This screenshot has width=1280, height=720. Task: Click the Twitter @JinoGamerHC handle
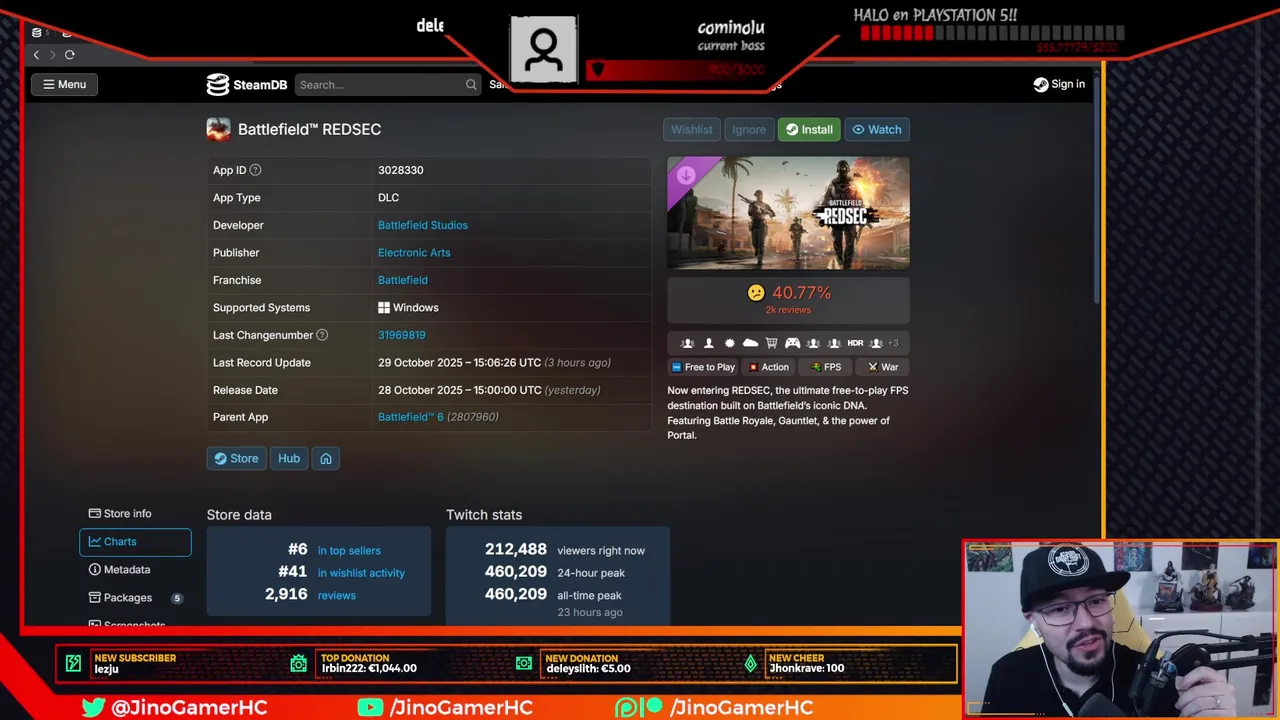pos(188,707)
